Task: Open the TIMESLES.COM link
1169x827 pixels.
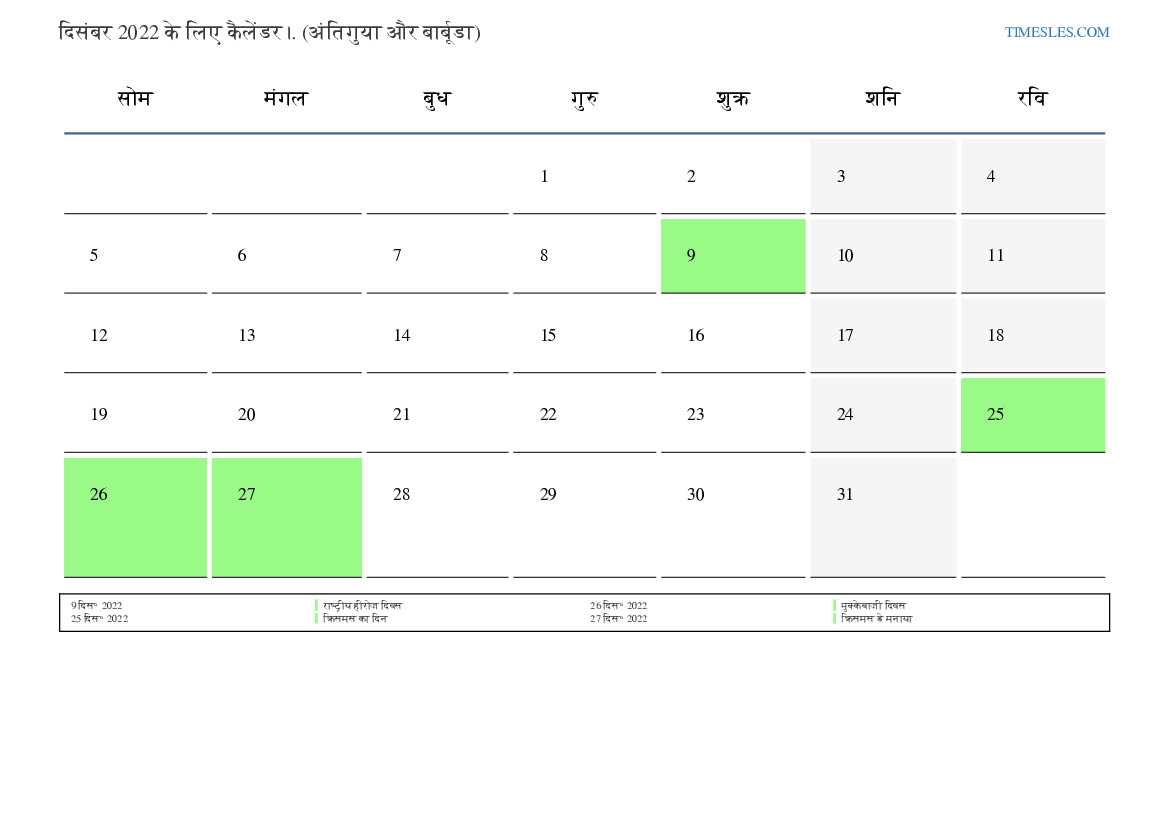Action: click(1056, 32)
